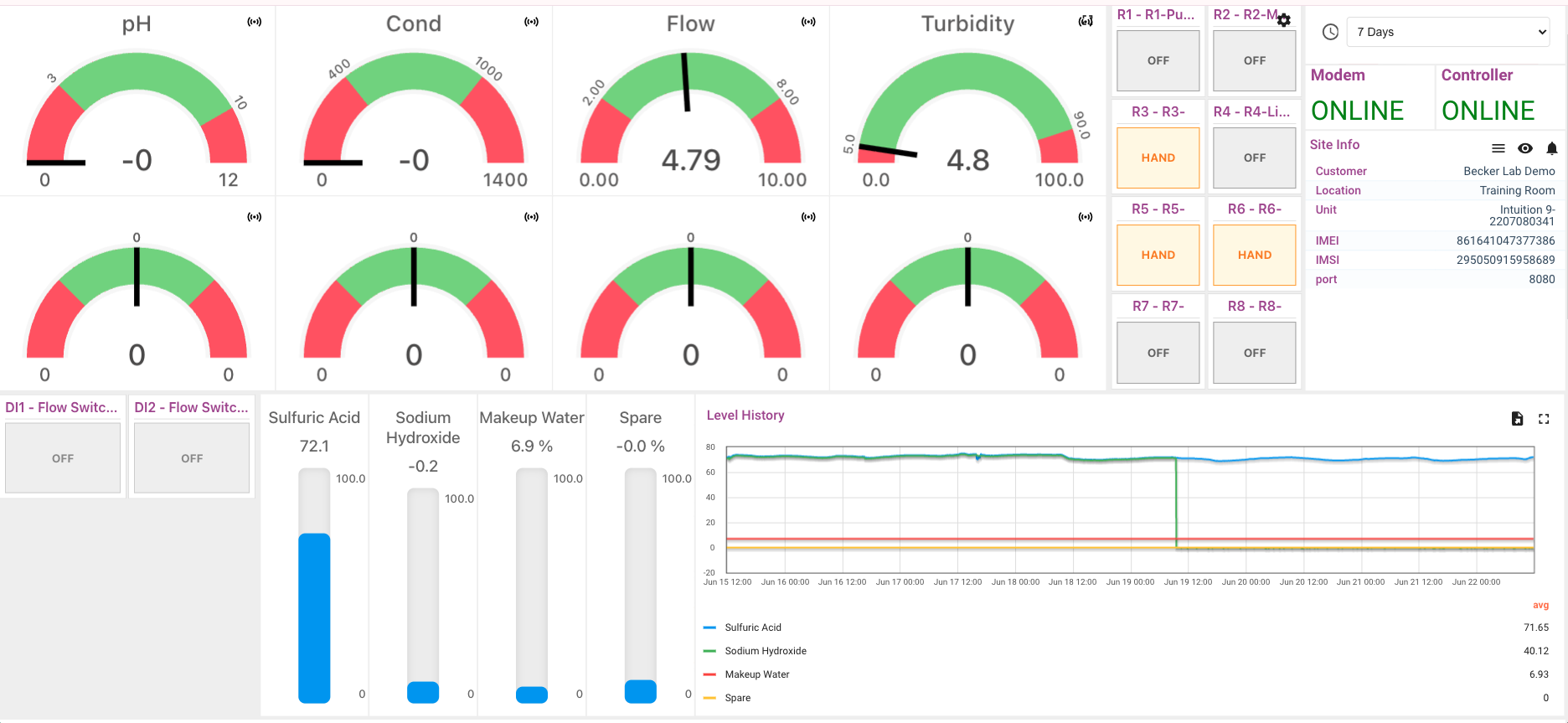The image size is (1568, 723).
Task: Click the Flow gauge signal icon
Action: 808,22
